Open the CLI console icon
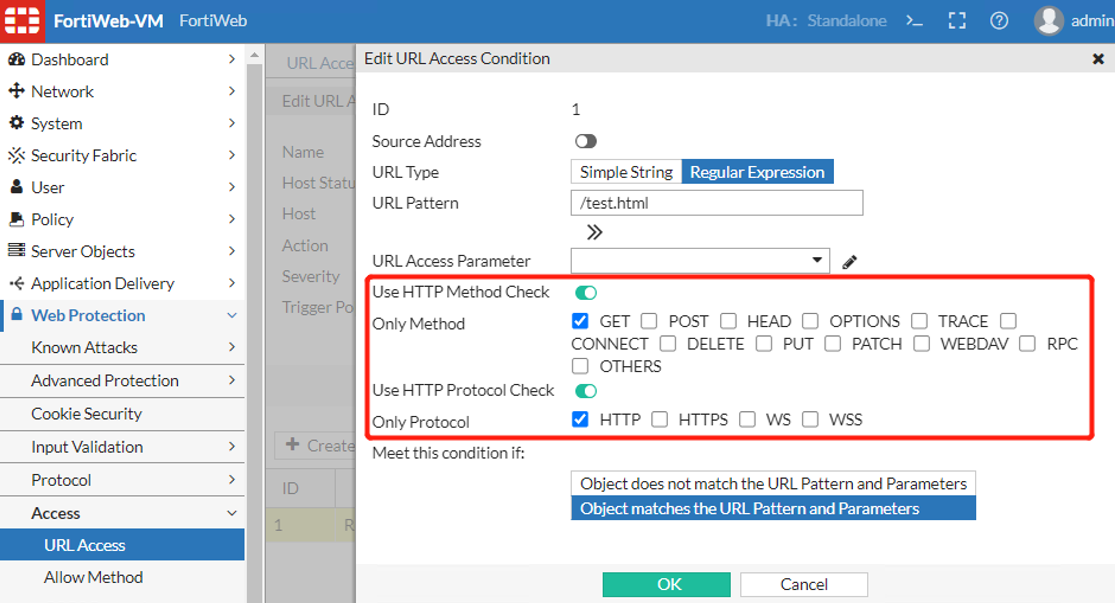Image resolution: width=1115 pixels, height=603 pixels. (913, 21)
